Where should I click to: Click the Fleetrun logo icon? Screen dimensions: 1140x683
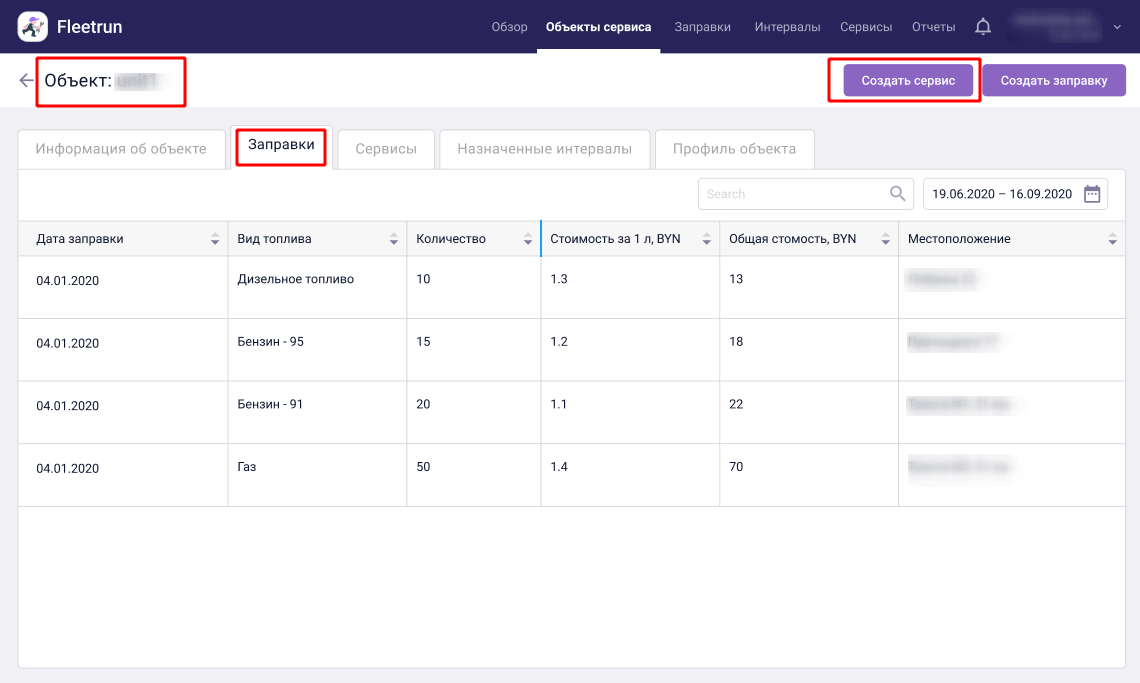point(33,27)
